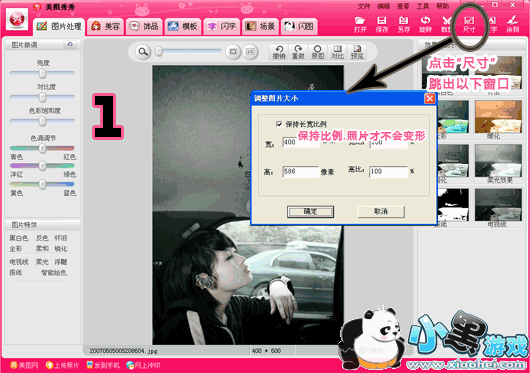Viewport: 530px width, 373px height.
Task: Click the 高比 percentage input field
Action: click(388, 172)
